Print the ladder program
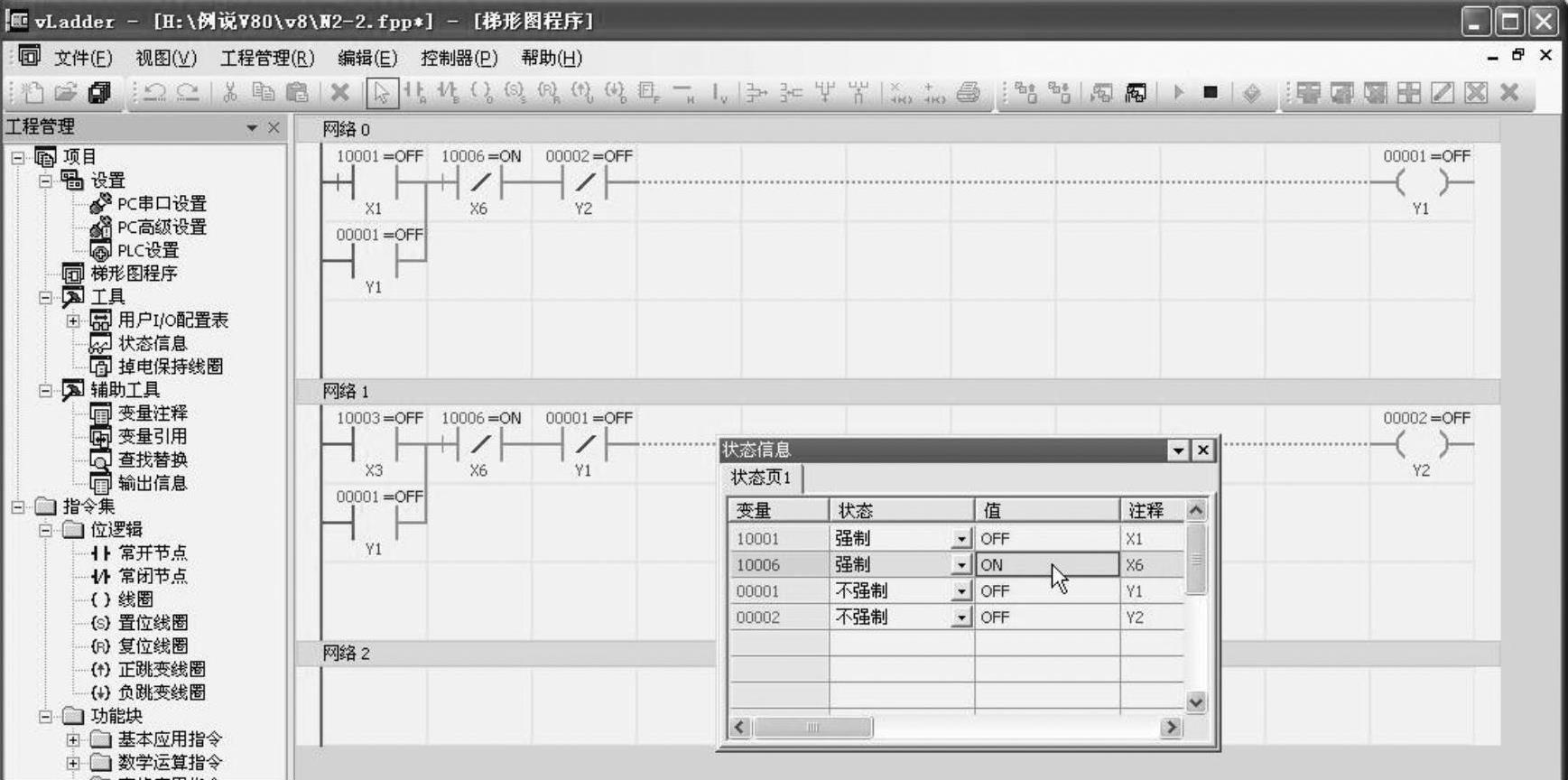Viewport: 1568px width, 780px height. click(x=969, y=92)
